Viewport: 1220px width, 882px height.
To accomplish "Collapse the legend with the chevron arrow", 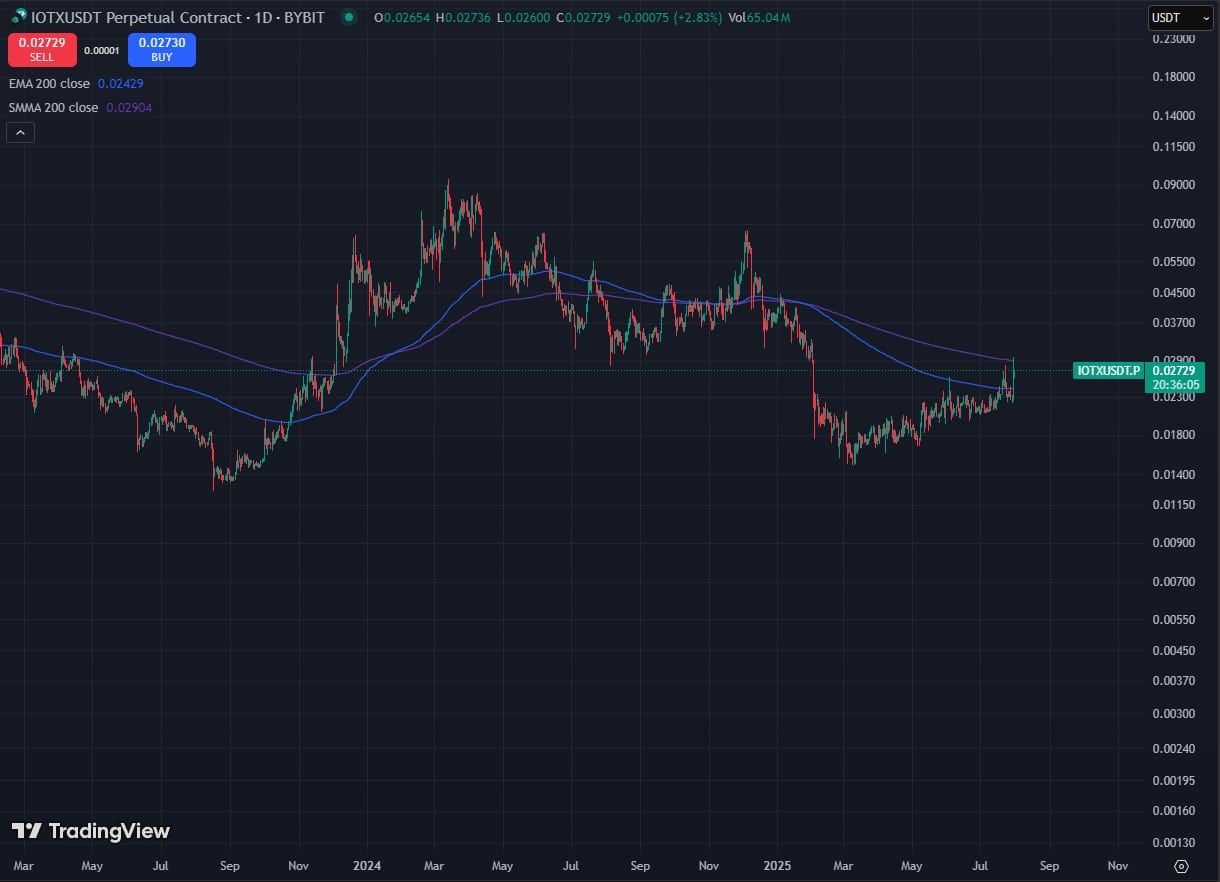I will (20, 132).
